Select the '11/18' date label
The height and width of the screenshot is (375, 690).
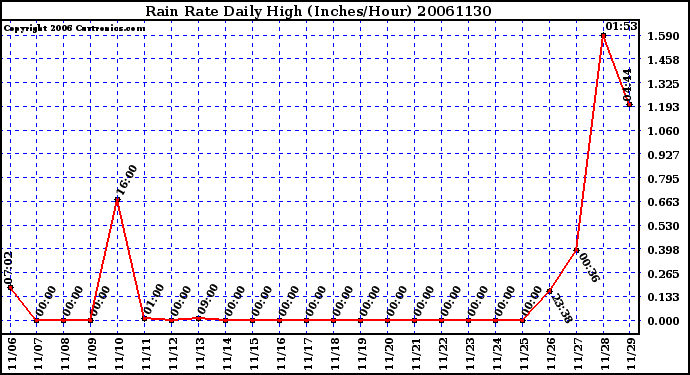336,354
